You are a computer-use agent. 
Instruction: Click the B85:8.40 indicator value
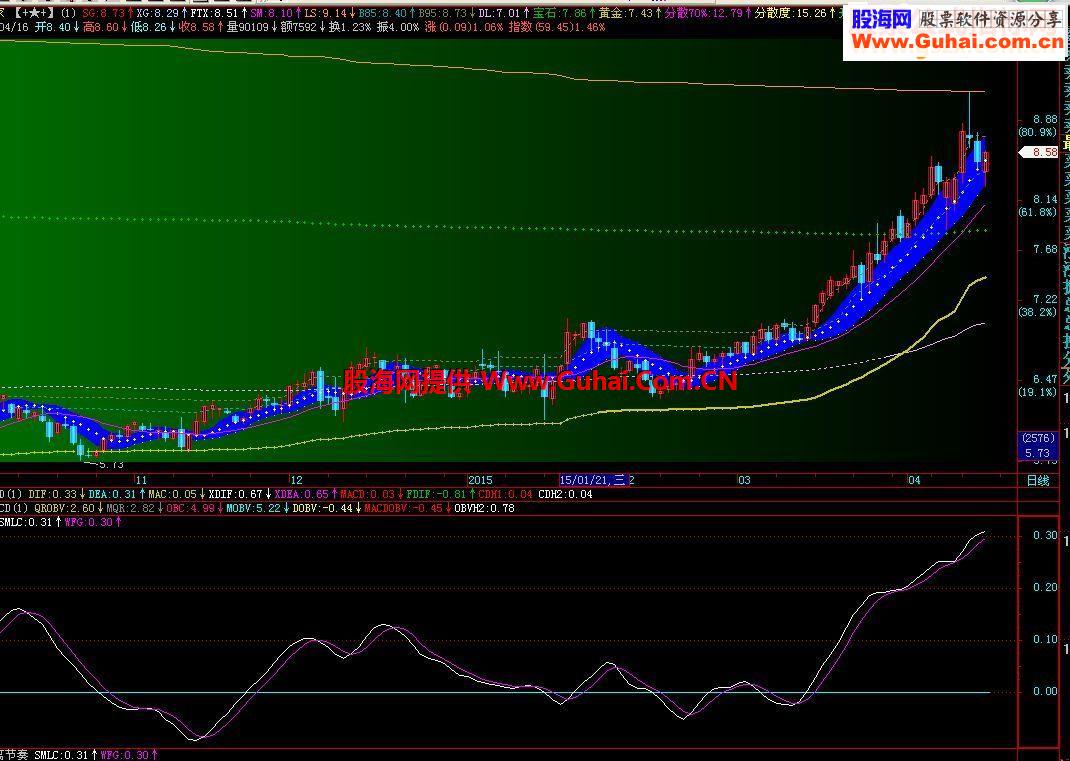(382, 12)
